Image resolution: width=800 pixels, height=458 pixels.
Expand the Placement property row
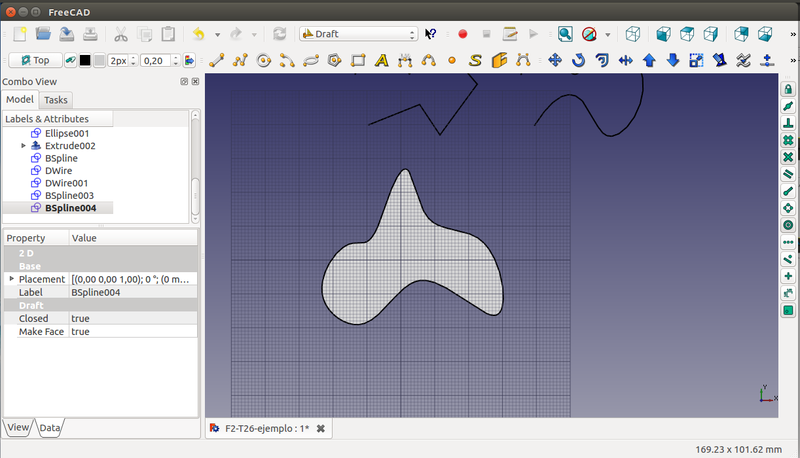pos(12,279)
